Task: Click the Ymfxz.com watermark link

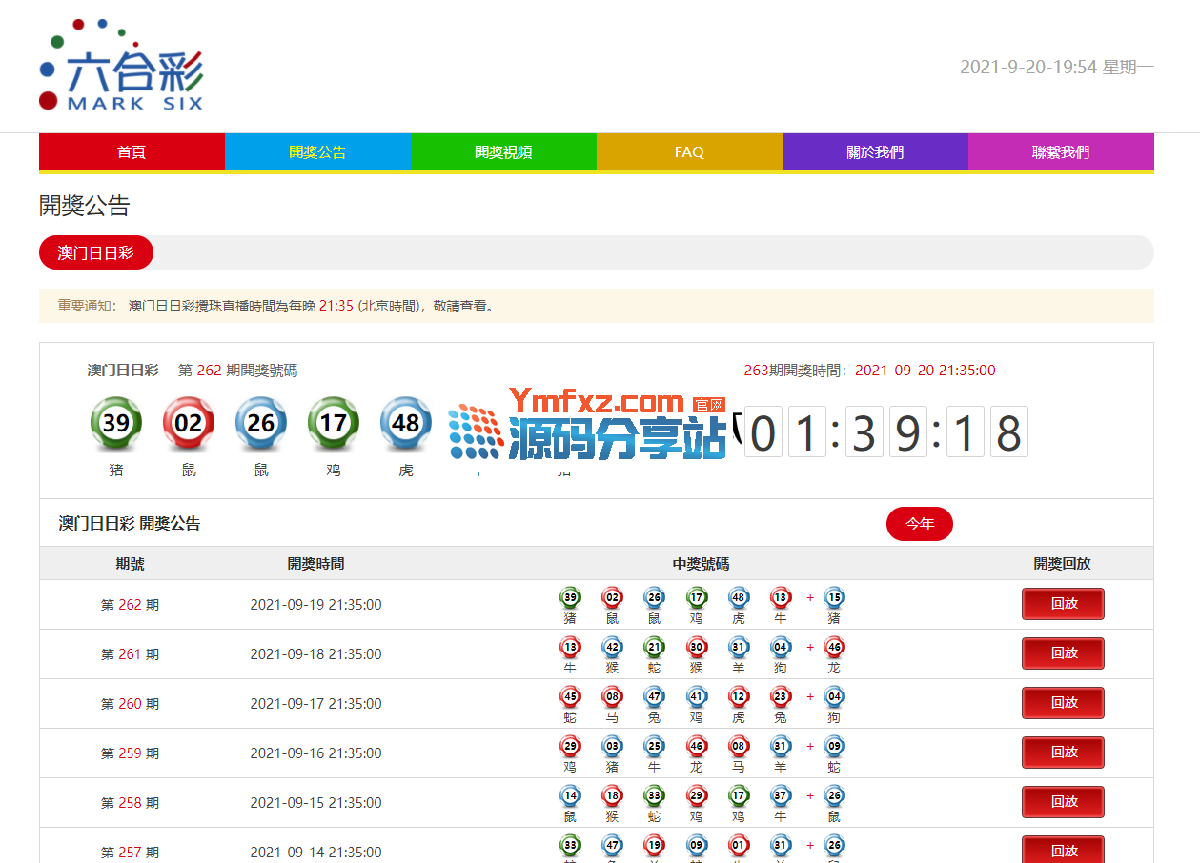Action: pyautogui.click(x=597, y=403)
